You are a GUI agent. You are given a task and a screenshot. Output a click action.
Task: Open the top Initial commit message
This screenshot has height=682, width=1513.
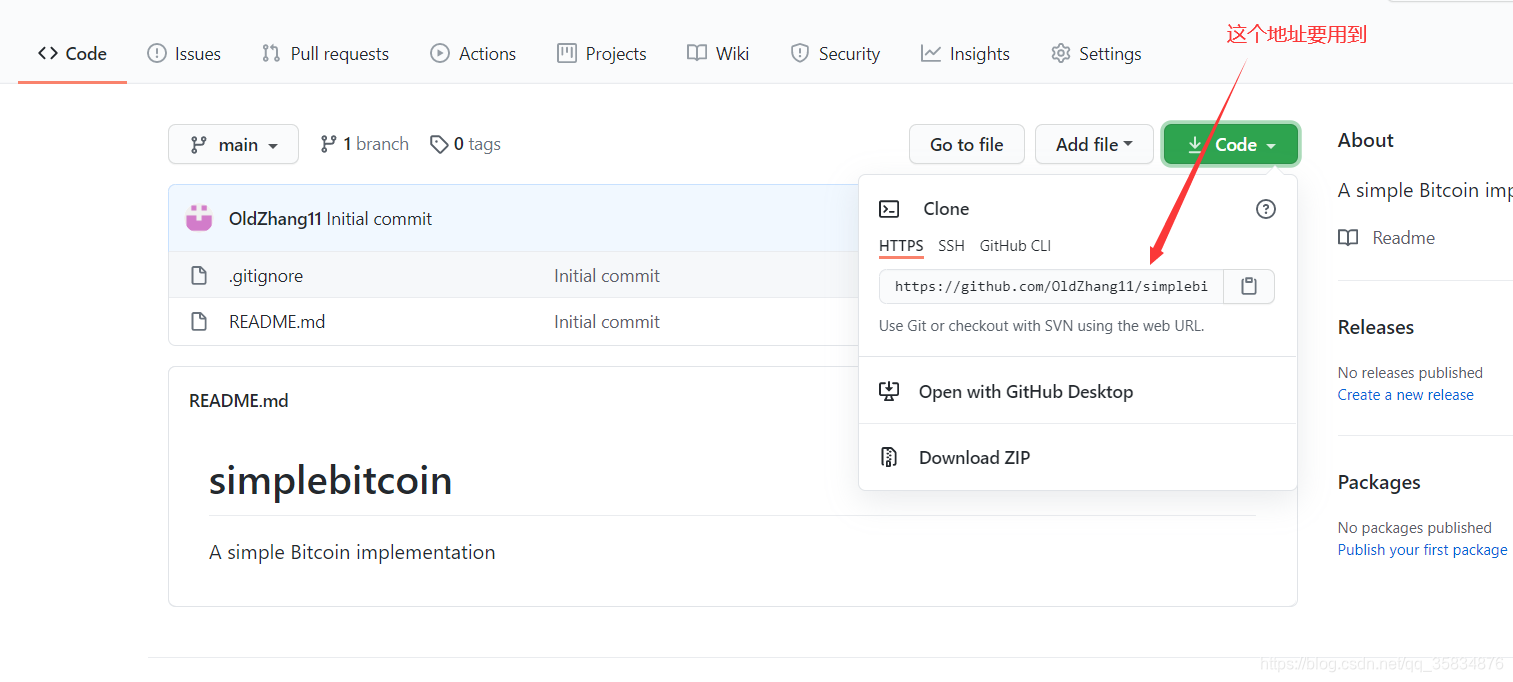pos(379,219)
